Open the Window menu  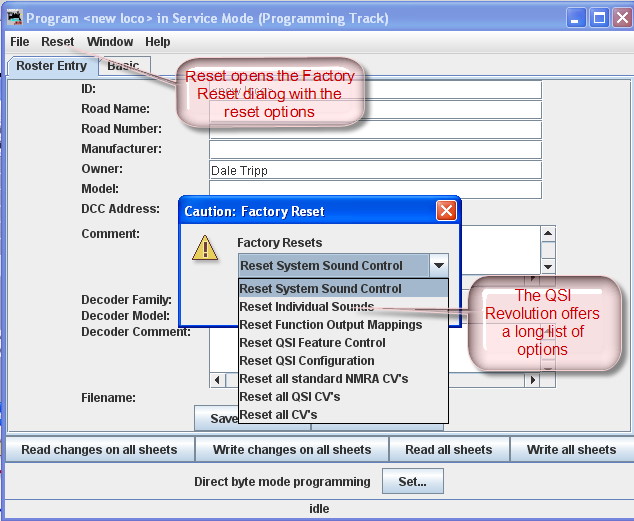point(109,42)
